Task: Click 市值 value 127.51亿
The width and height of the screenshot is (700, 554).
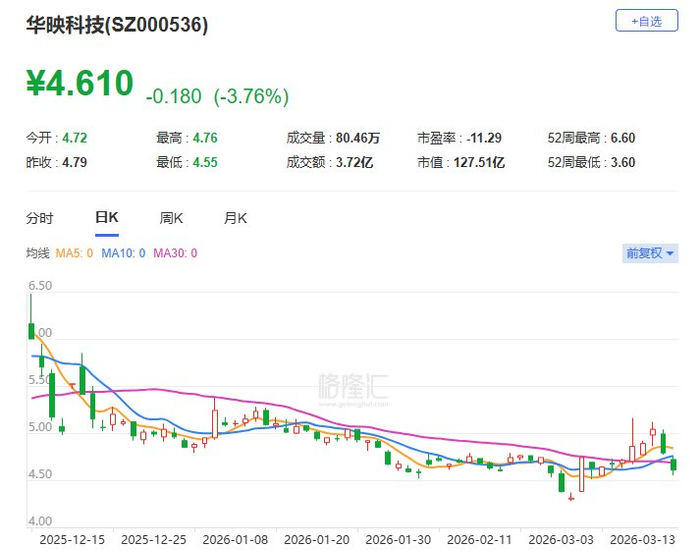Action: 479,162
